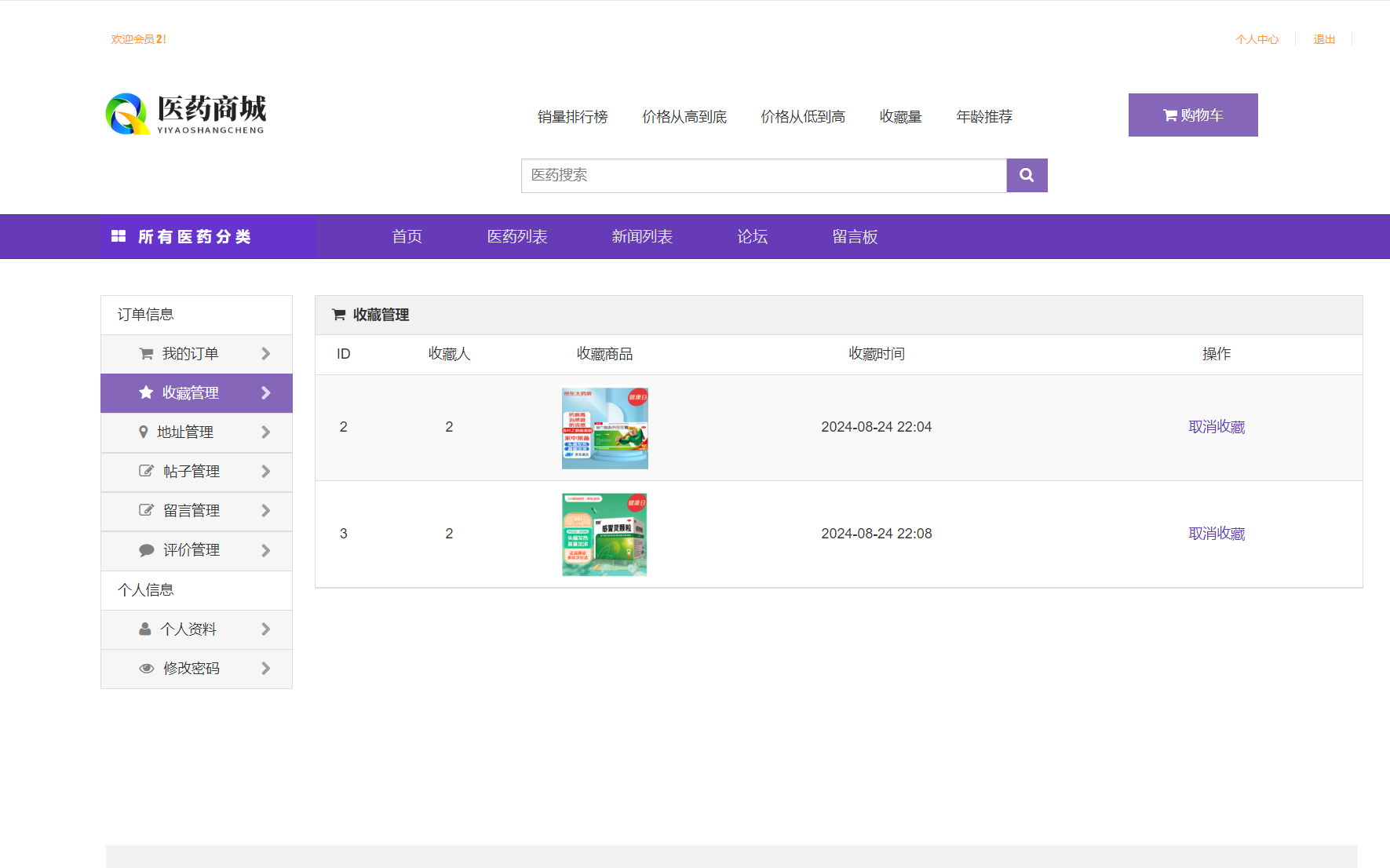
Task: Click the cart icon in 收藏管理 header
Action: tap(339, 315)
